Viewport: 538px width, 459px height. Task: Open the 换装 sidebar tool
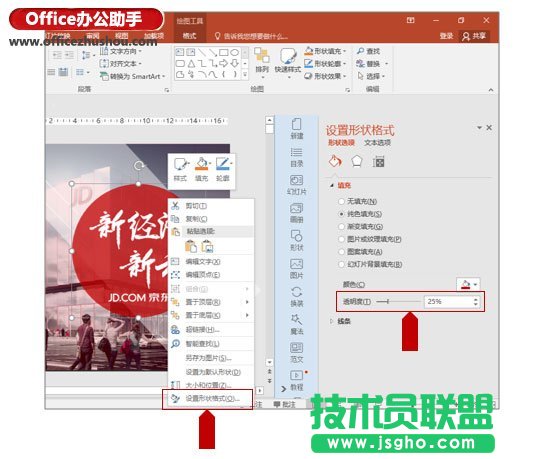click(297, 297)
